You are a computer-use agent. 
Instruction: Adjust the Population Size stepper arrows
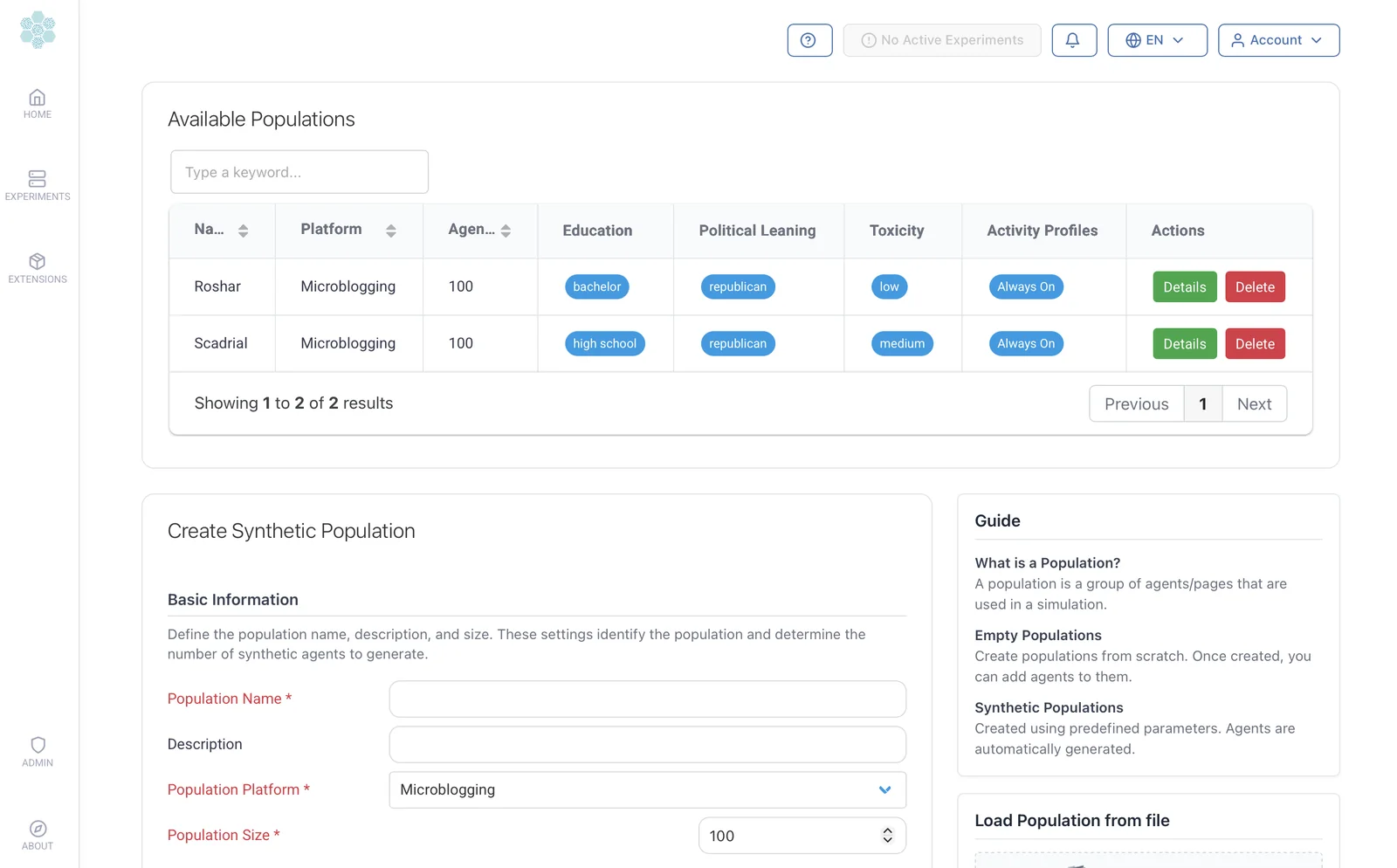tap(887, 836)
